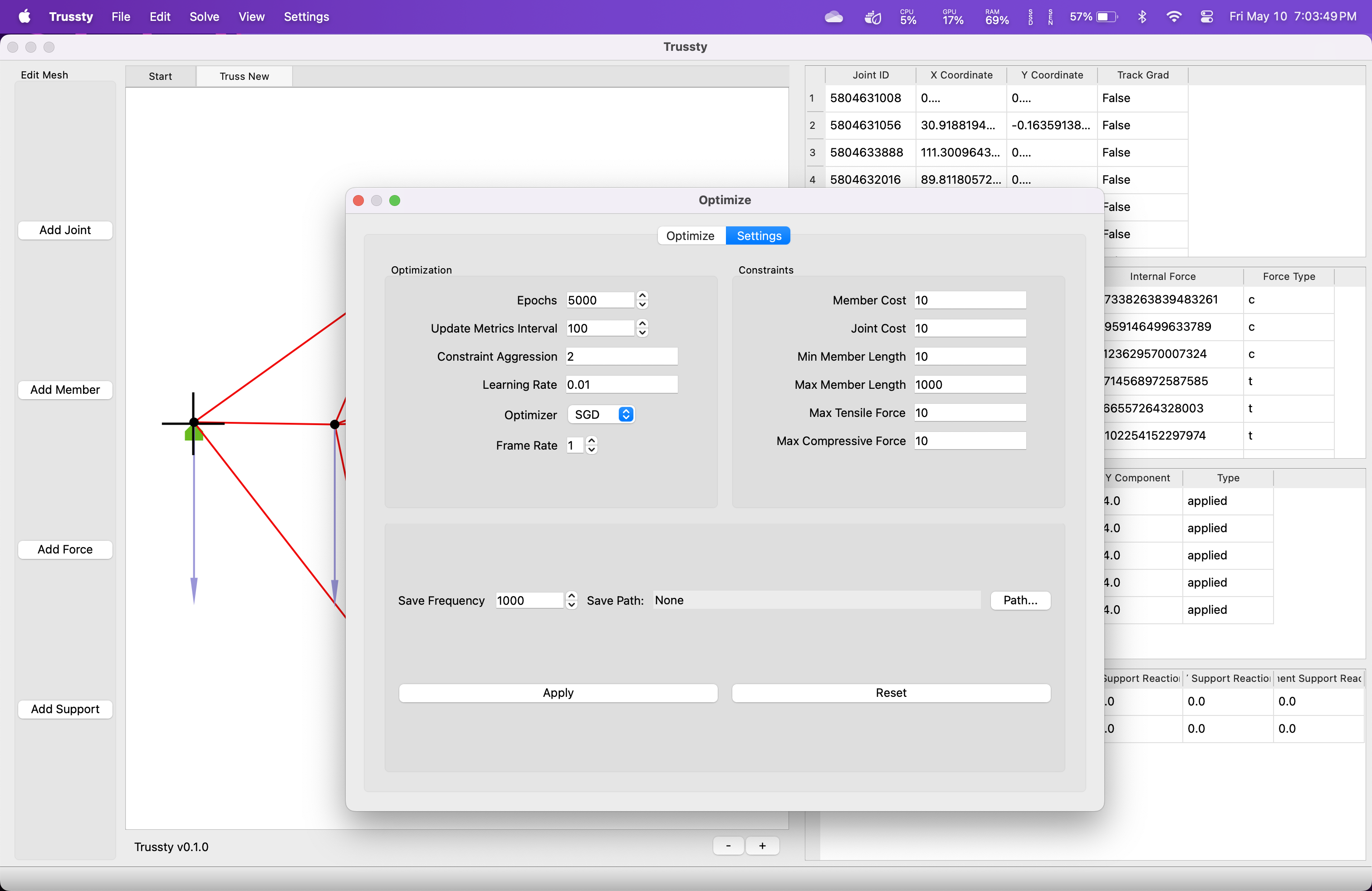This screenshot has height=891, width=1372.
Task: Zoom out with the minus button
Action: click(729, 846)
